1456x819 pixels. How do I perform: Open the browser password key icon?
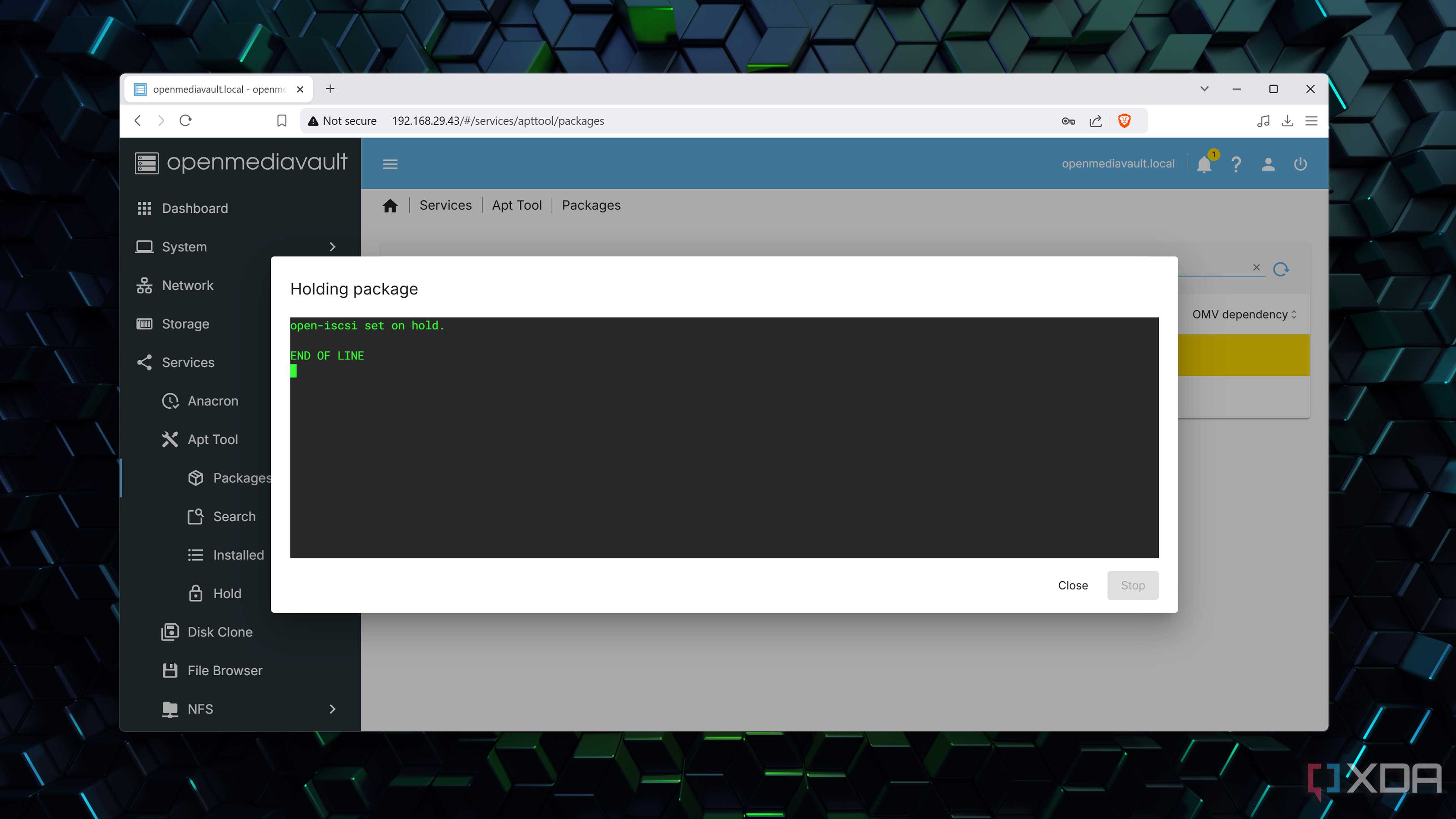[1068, 121]
